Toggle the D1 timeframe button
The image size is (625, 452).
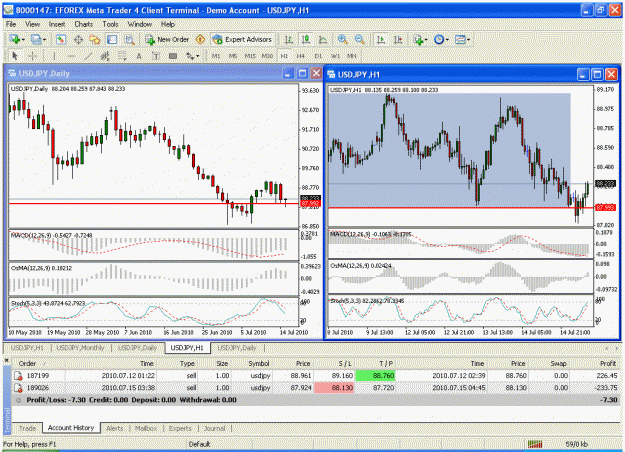[x=318, y=56]
